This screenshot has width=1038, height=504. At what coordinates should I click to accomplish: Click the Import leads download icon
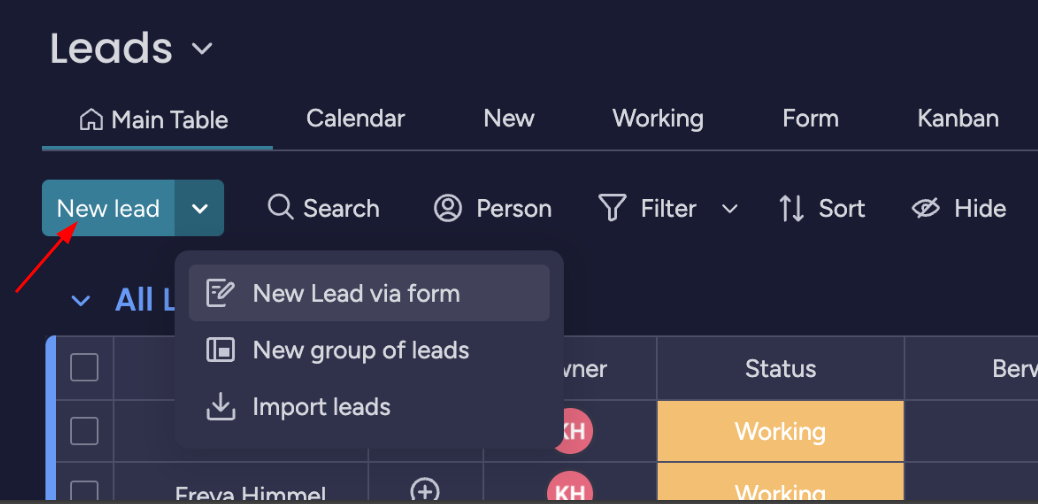click(x=220, y=407)
